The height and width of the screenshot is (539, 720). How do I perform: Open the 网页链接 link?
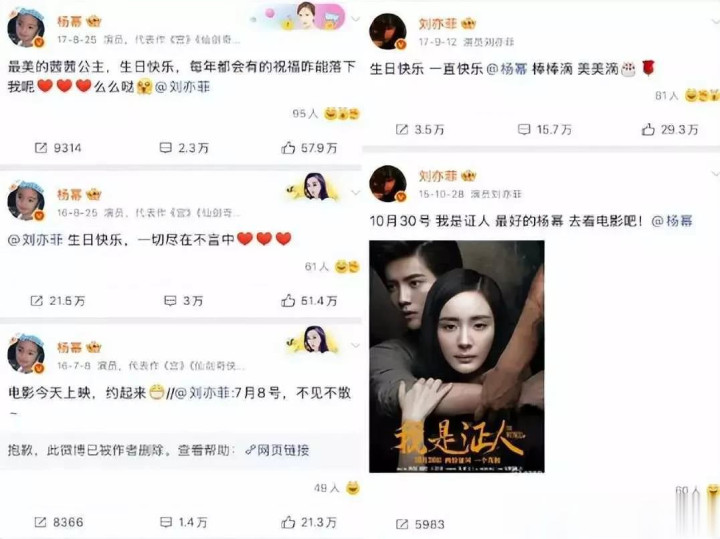pos(277,450)
